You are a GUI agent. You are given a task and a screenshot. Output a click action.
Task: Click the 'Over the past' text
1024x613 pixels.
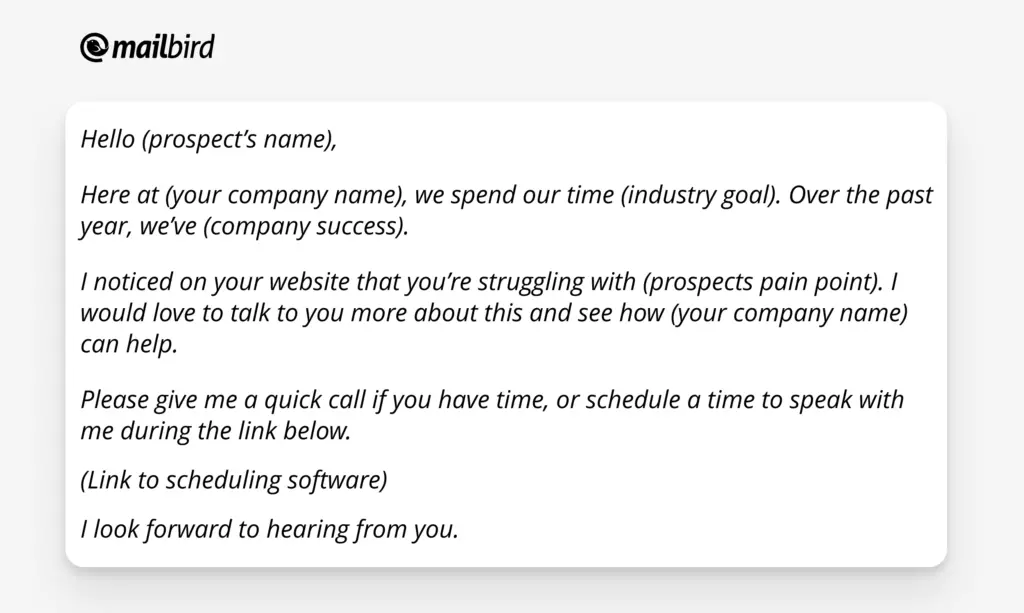[x=861, y=195]
